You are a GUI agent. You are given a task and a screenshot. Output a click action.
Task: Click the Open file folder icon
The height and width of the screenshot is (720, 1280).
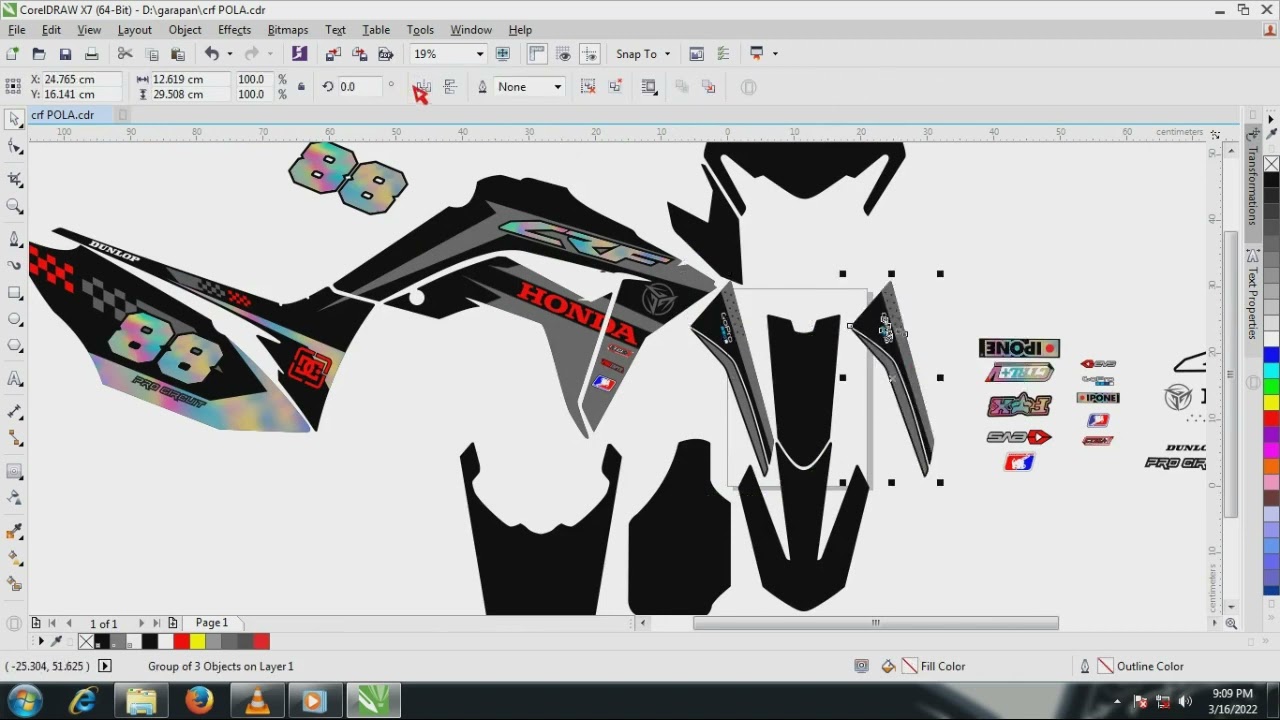pyautogui.click(x=38, y=54)
